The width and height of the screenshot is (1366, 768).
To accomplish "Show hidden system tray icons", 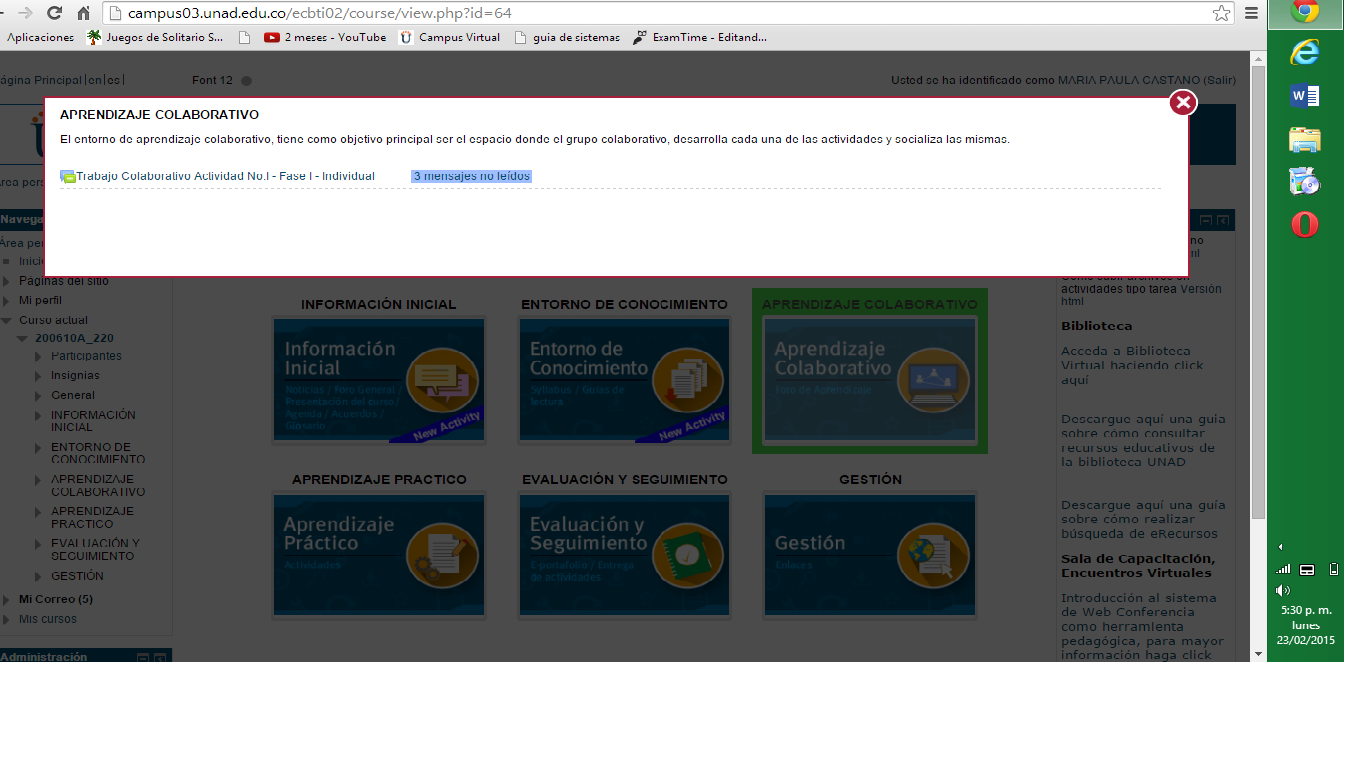I will [x=1281, y=547].
